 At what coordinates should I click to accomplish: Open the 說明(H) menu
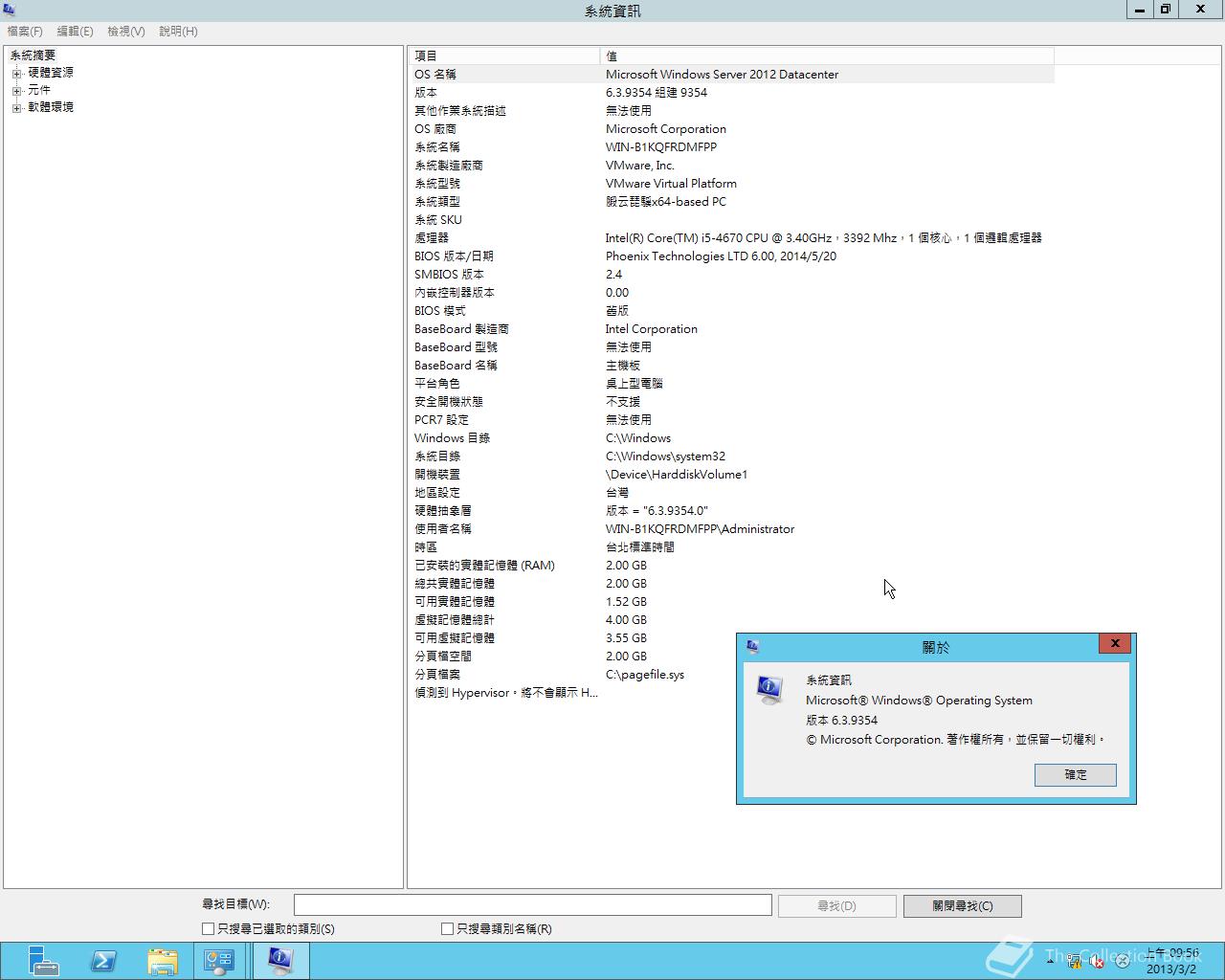click(x=178, y=32)
